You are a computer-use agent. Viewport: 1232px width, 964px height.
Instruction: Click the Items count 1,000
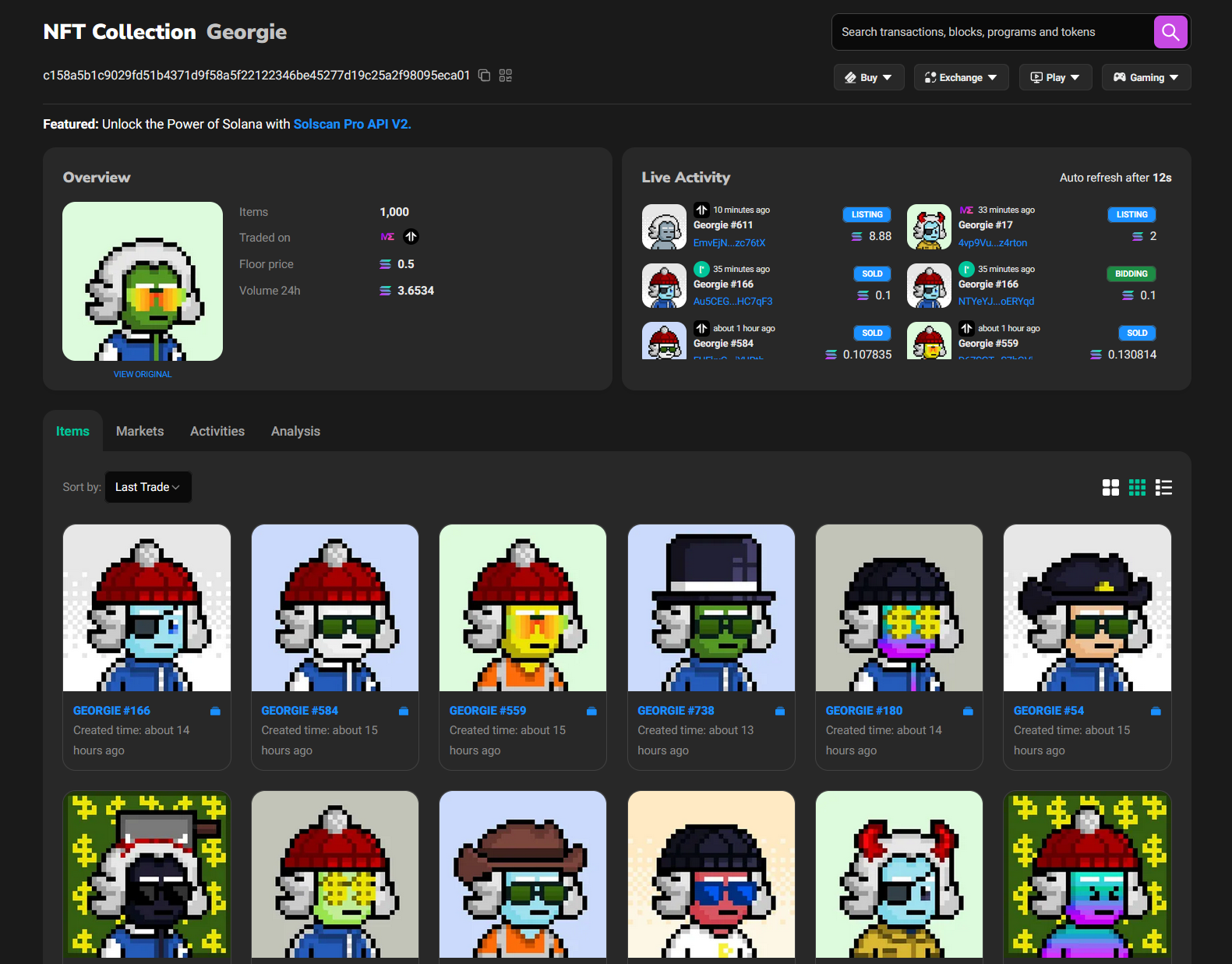point(394,212)
